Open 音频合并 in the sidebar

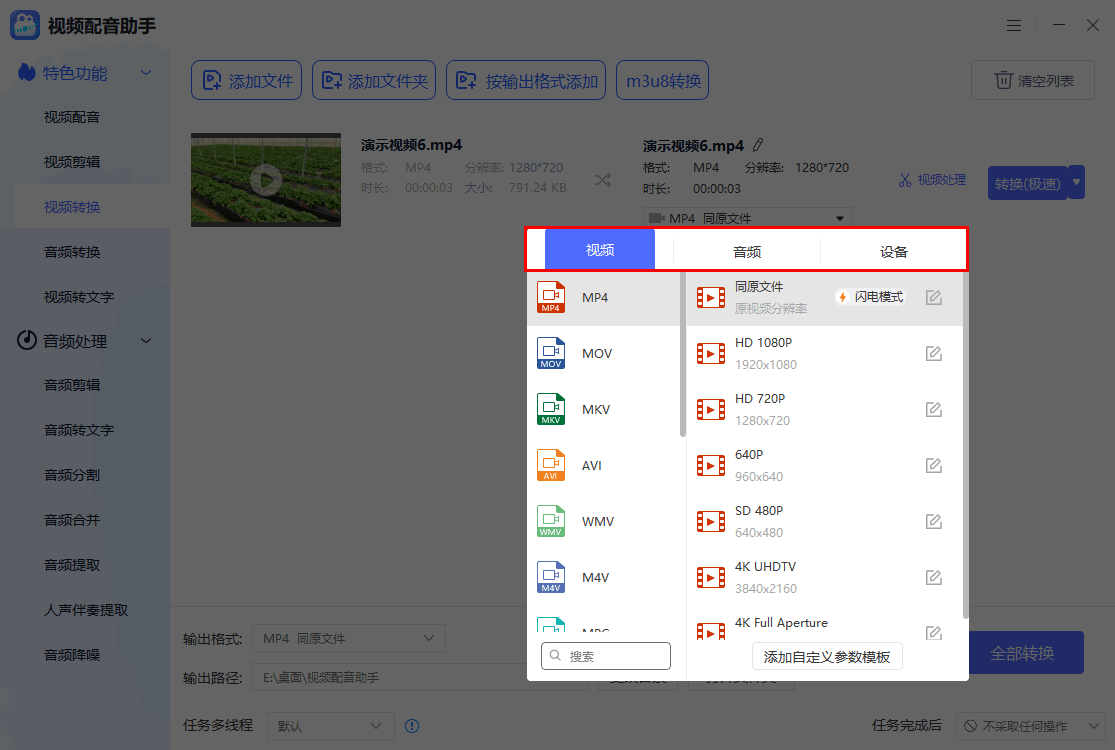[x=72, y=520]
